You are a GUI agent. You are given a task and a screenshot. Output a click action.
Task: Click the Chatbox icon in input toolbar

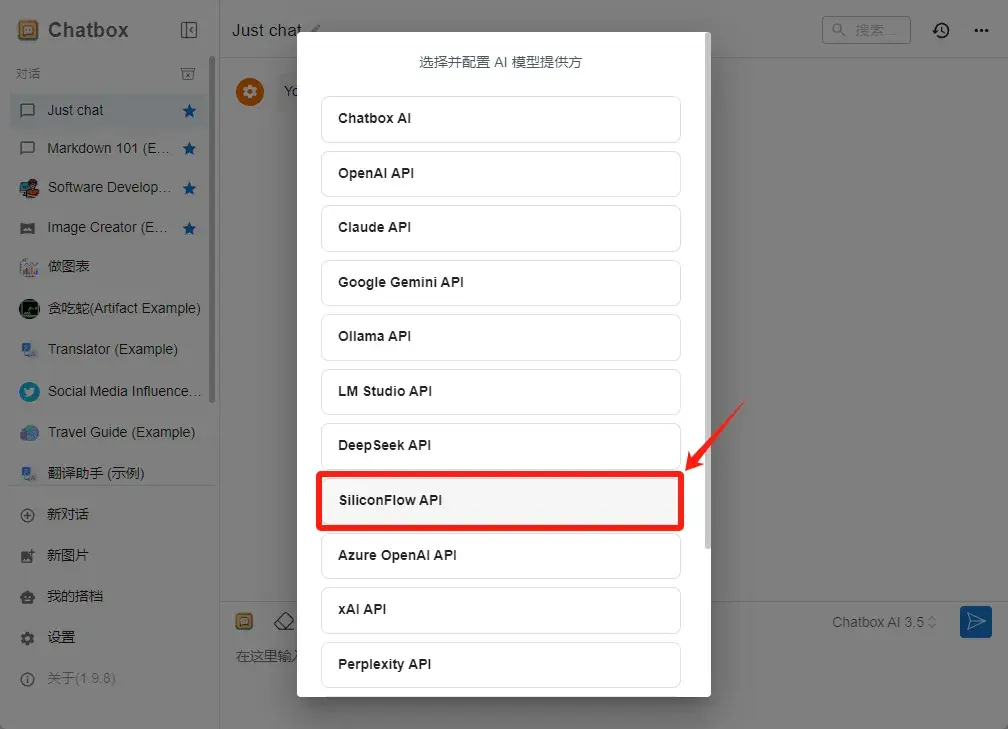244,621
